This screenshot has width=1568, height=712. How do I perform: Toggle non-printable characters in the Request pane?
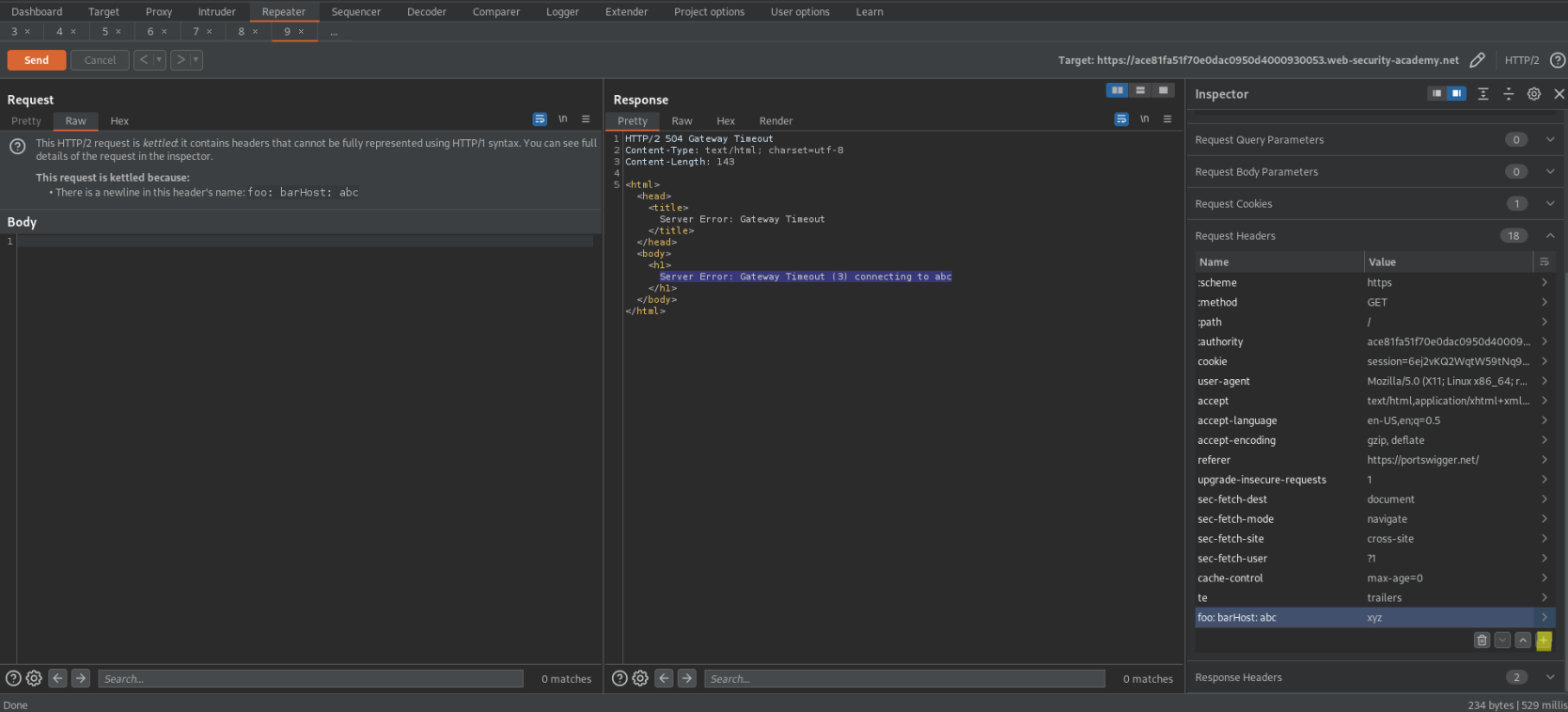point(563,119)
